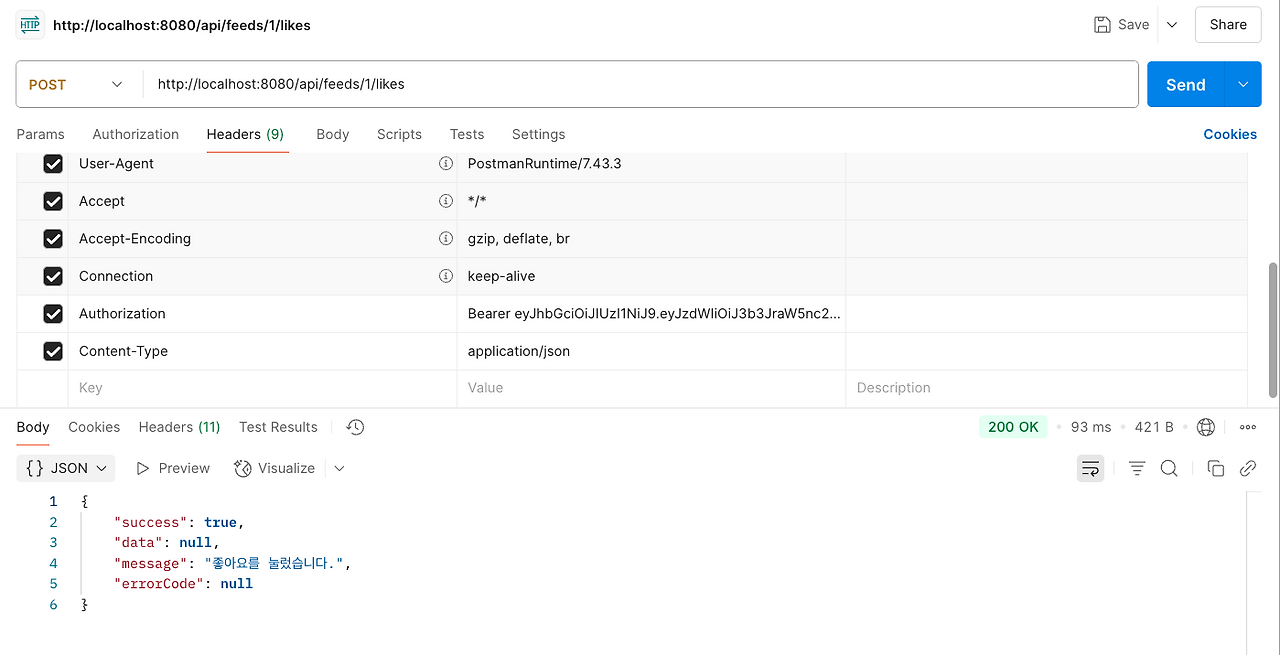Image resolution: width=1280 pixels, height=655 pixels.
Task: Click the "errorCode": null line
Action: coord(183,584)
